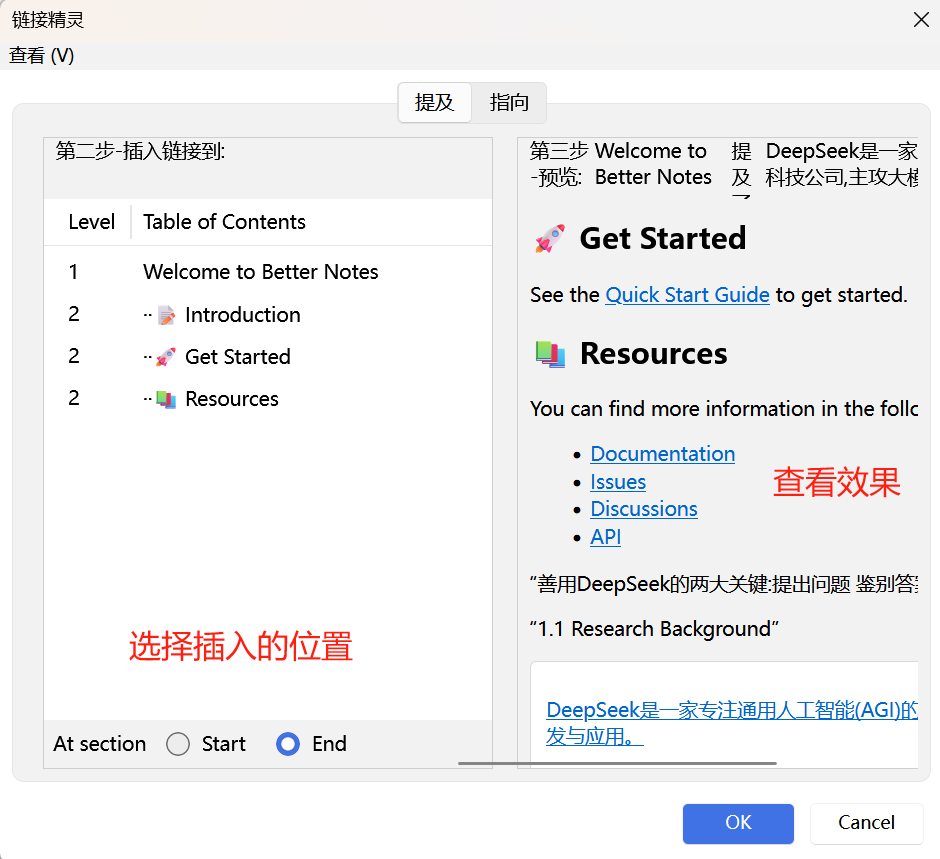
Task: Open the Discussions link
Action: [x=644, y=510]
